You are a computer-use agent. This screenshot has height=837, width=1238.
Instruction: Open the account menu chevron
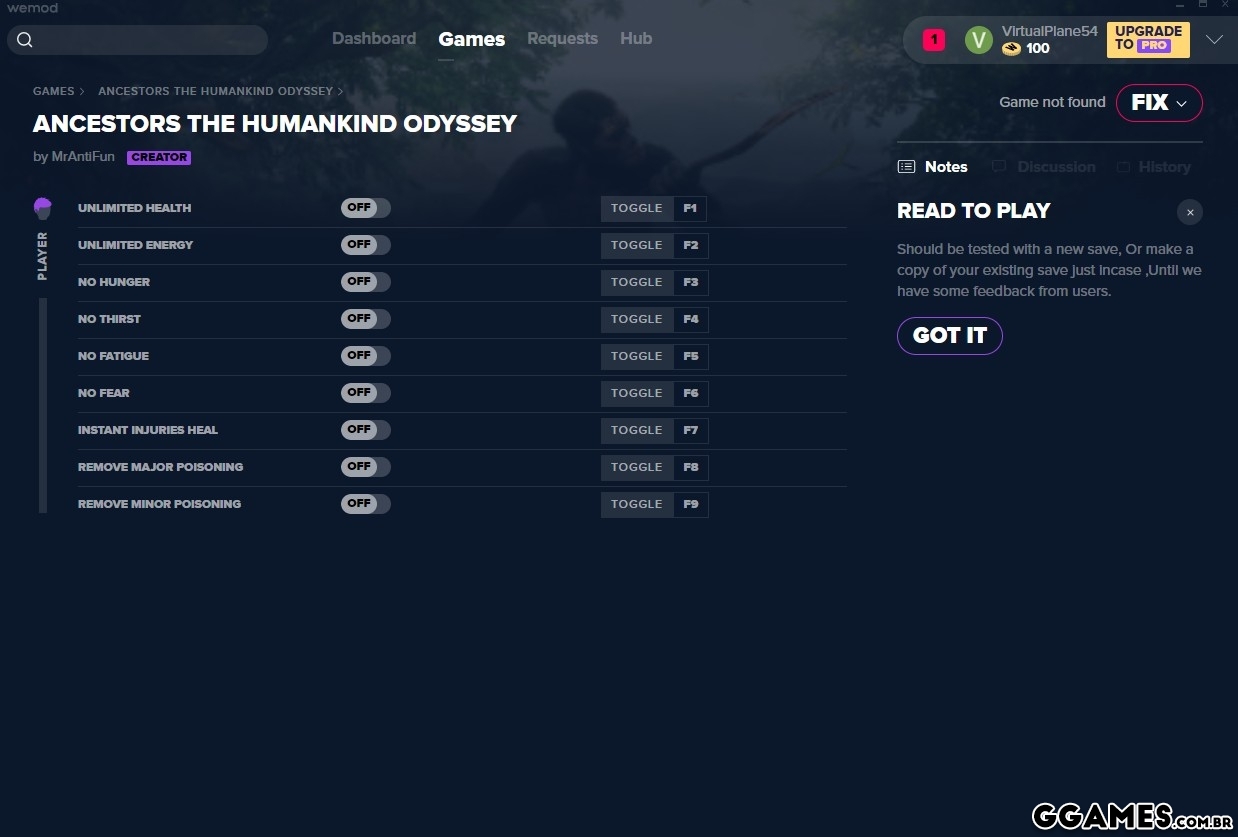coord(1214,40)
